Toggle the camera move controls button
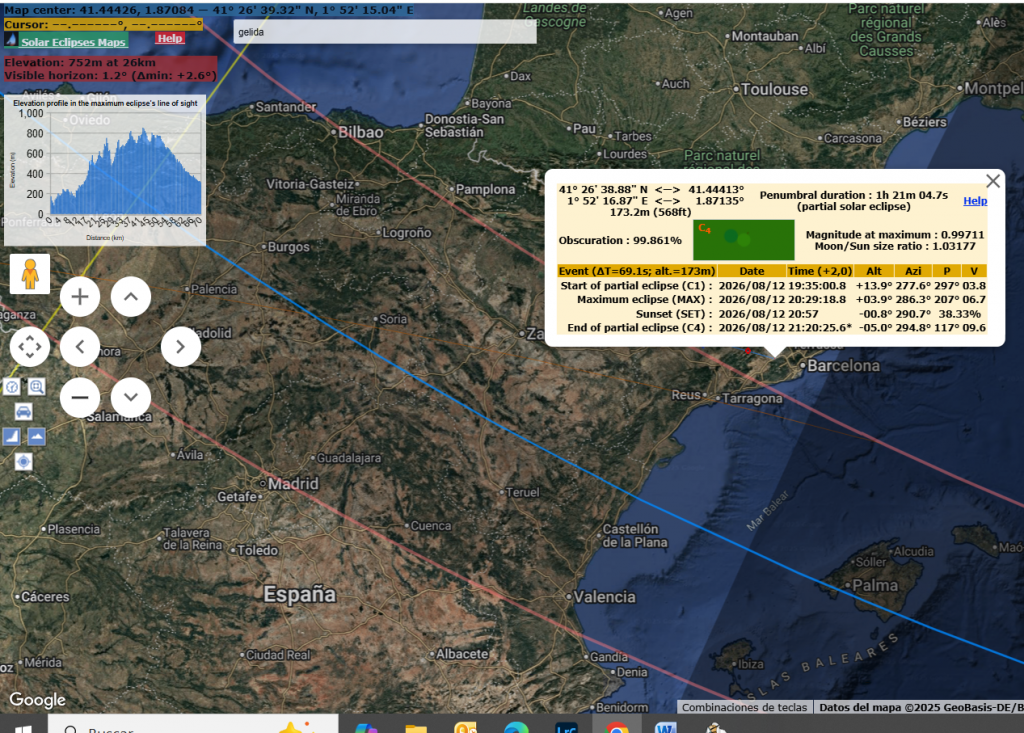Image resolution: width=1024 pixels, height=733 pixels. point(30,347)
